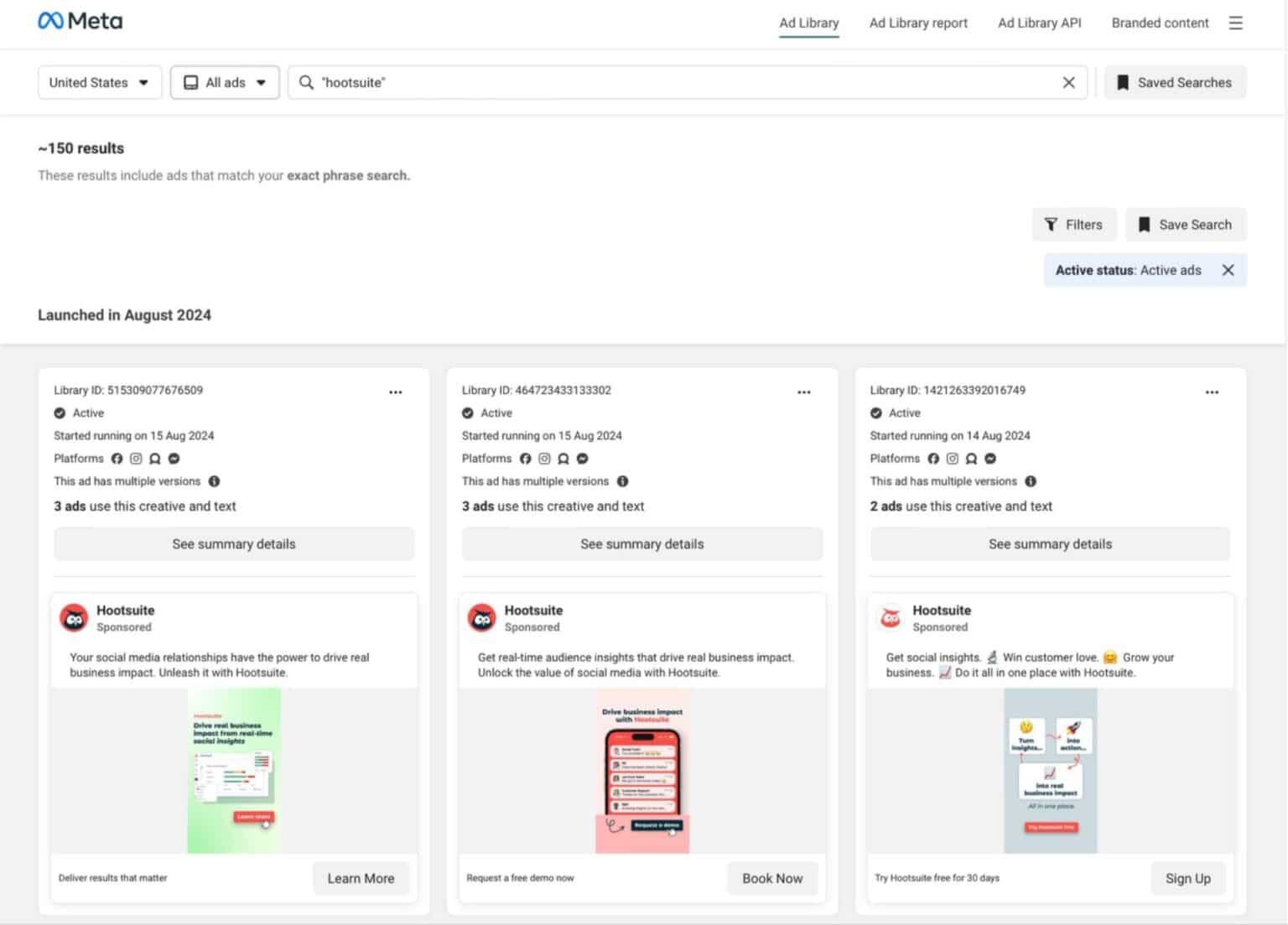This screenshot has width=1288, height=925.
Task: Click the Messenger platform icon on the third ad
Action: click(x=989, y=459)
